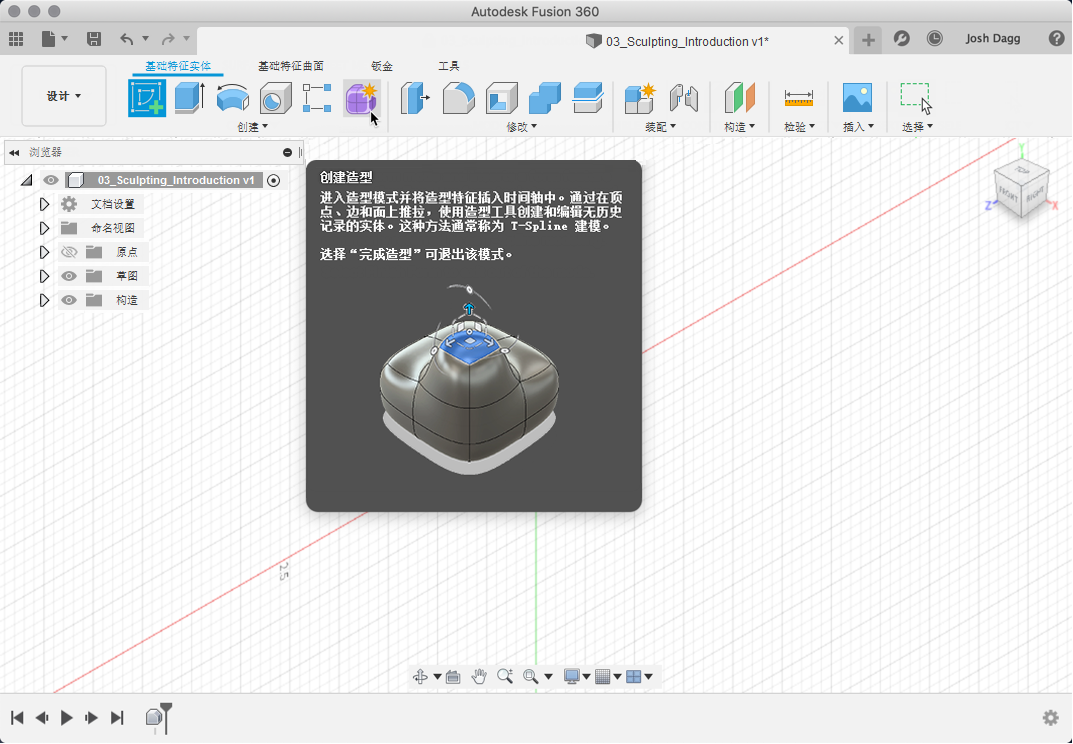Image resolution: width=1073 pixels, height=744 pixels.
Task: Open Josh Dagg account menu
Action: (x=993, y=38)
